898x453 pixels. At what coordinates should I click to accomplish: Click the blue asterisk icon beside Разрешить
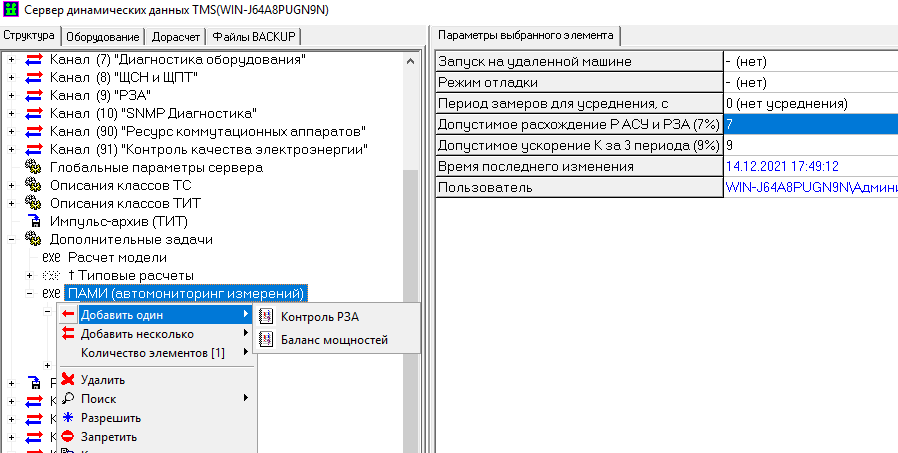click(68, 418)
